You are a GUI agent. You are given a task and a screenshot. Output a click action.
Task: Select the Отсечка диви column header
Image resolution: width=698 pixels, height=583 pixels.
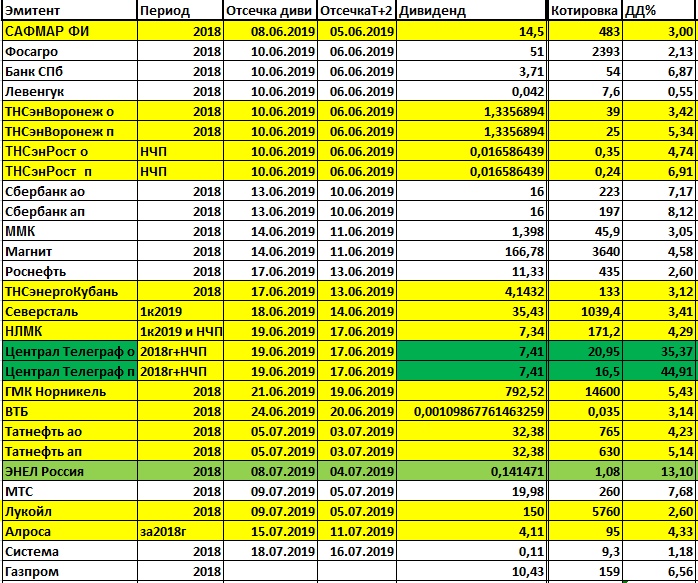pyautogui.click(x=270, y=11)
